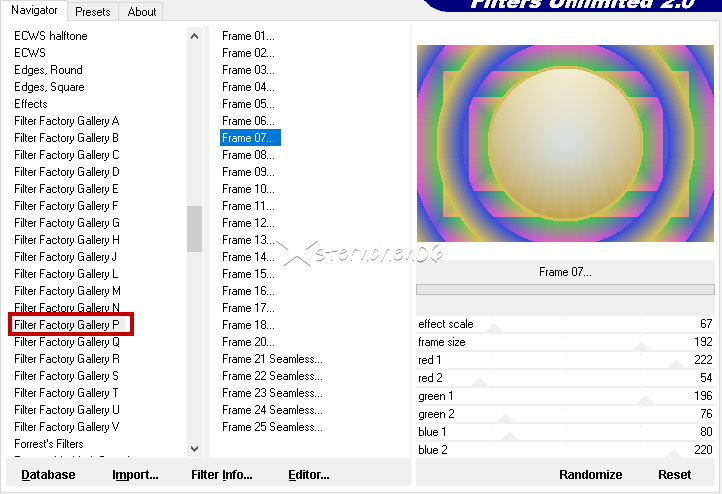Select Filter Factory Gallery V

(67, 427)
